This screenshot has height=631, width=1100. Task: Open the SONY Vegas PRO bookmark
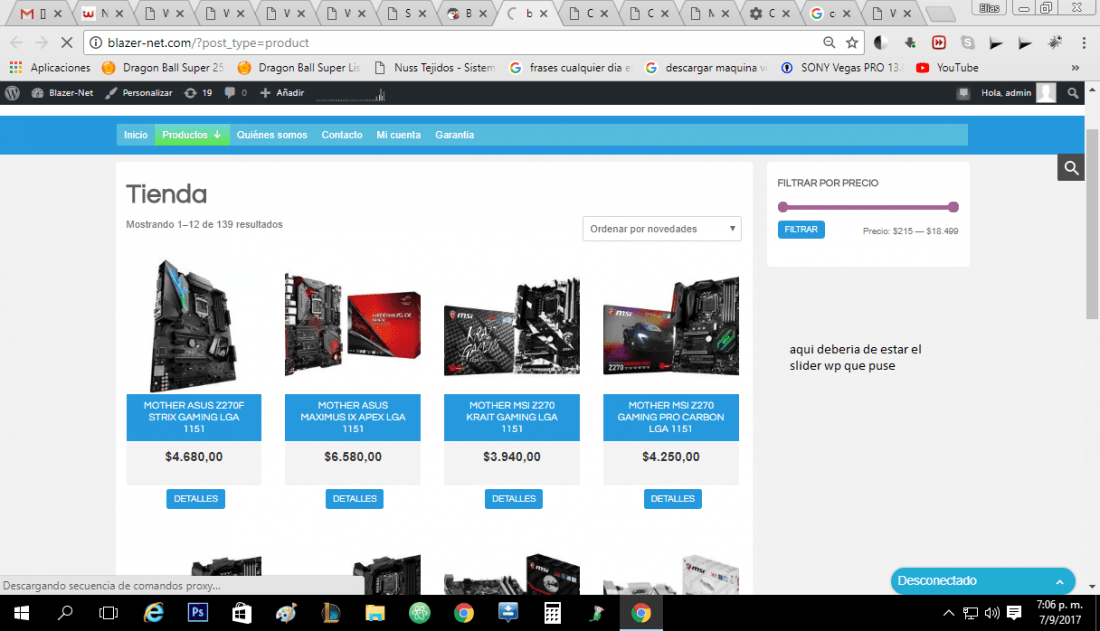pos(842,67)
